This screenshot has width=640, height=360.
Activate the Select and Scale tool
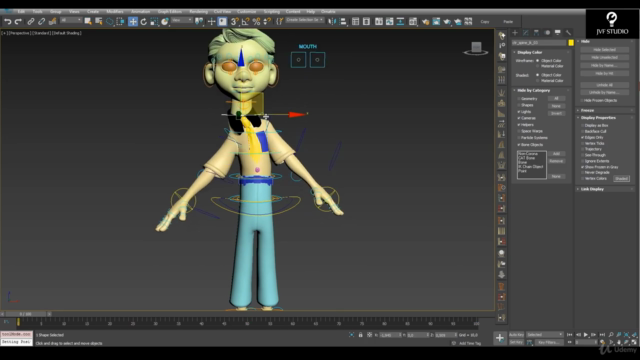click(x=154, y=22)
